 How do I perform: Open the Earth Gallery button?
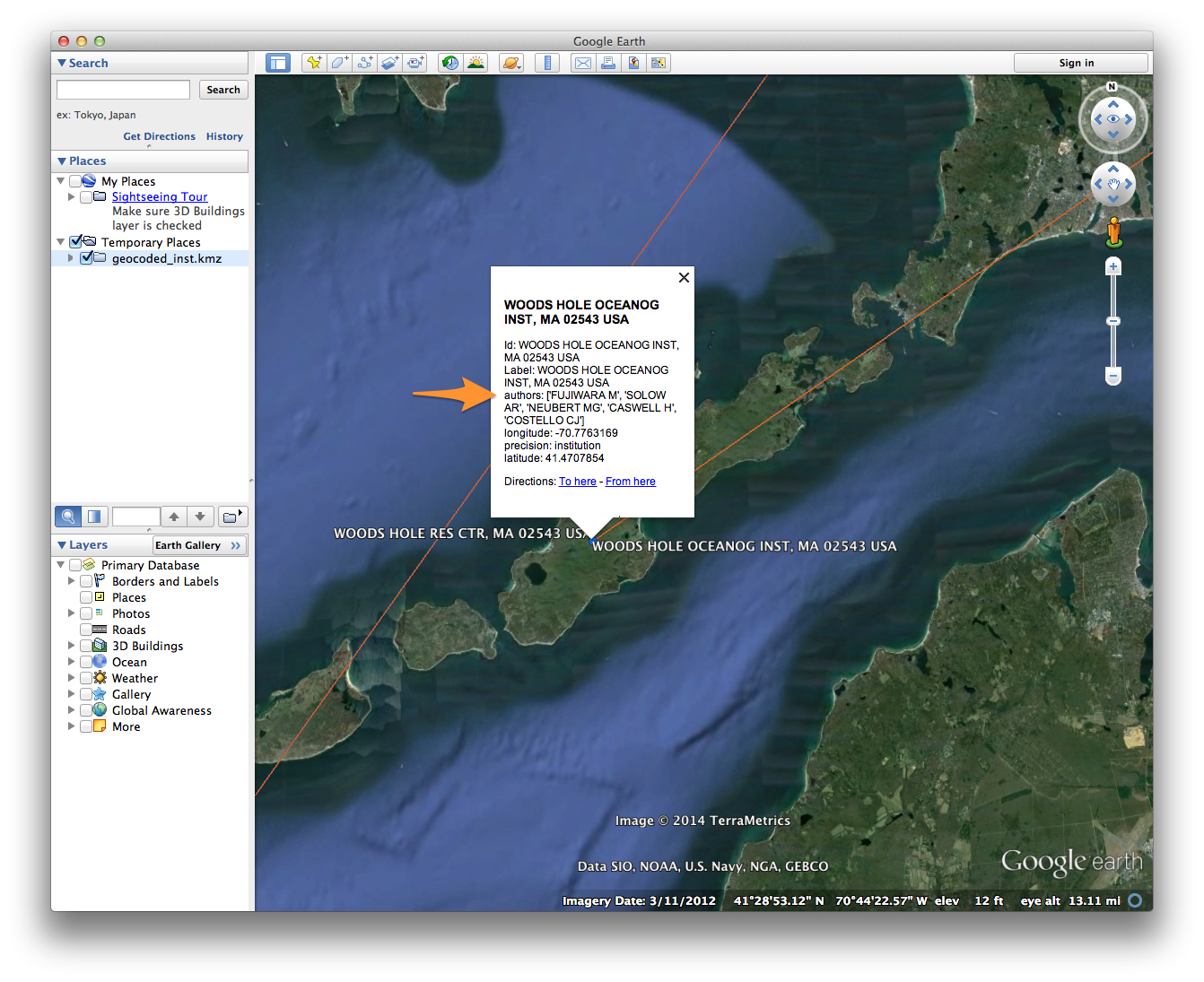pos(199,545)
